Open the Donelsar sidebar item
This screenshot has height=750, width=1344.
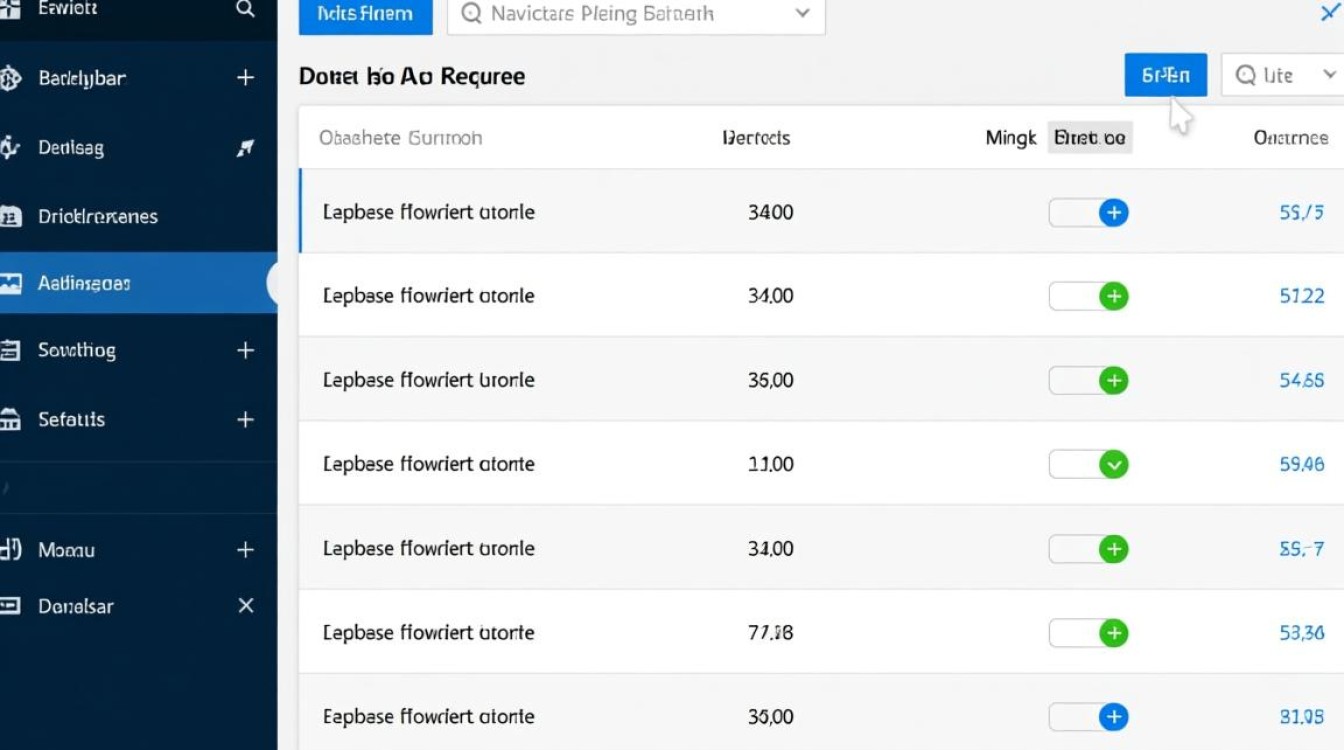coord(76,606)
